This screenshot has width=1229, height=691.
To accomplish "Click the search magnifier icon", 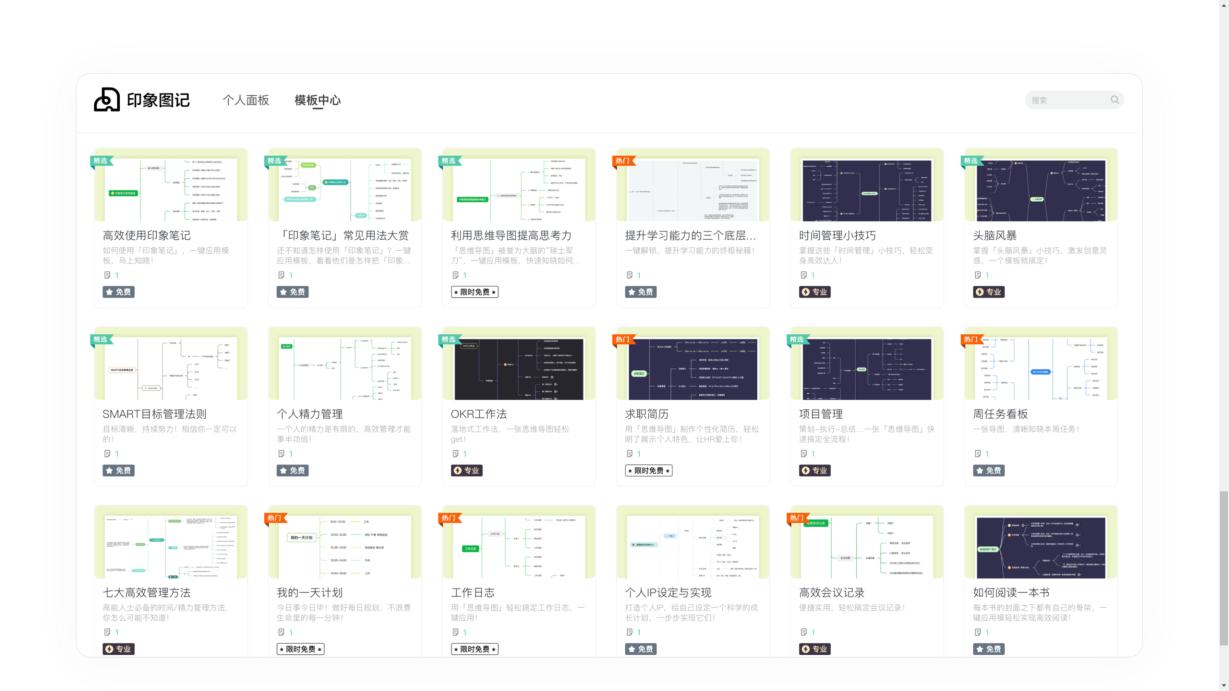I will pyautogui.click(x=1114, y=100).
